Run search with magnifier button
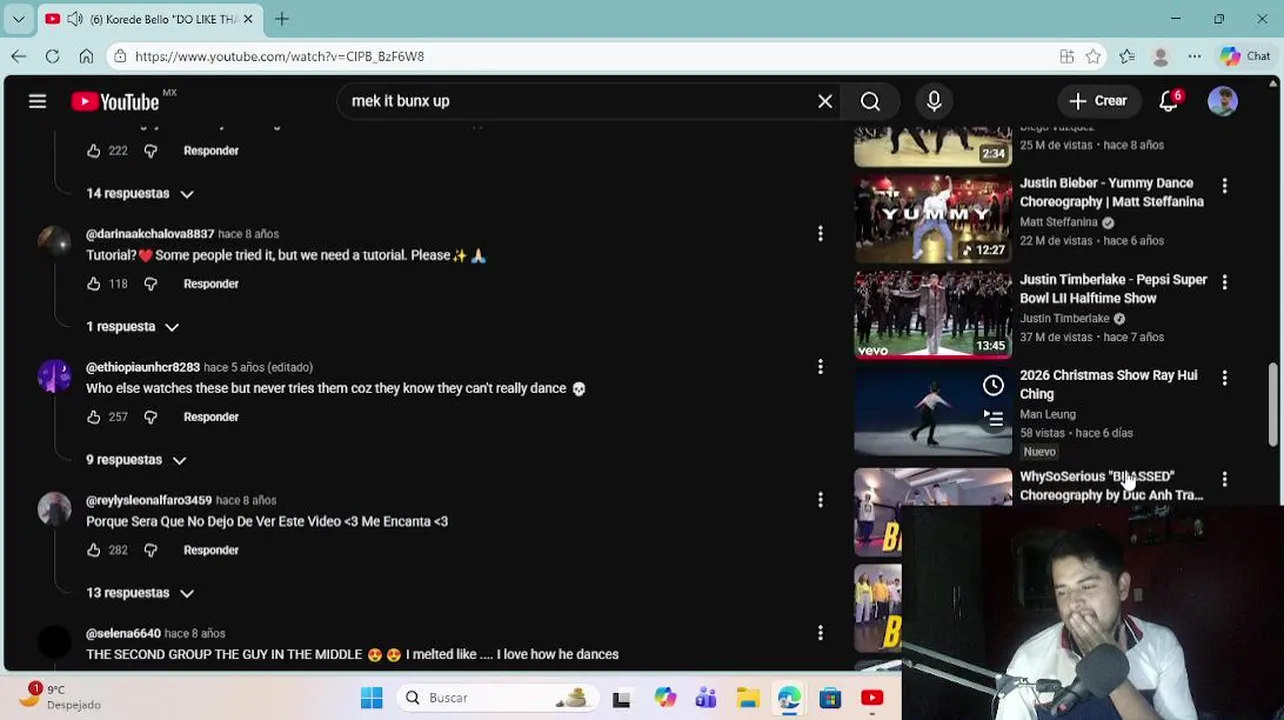 [870, 101]
